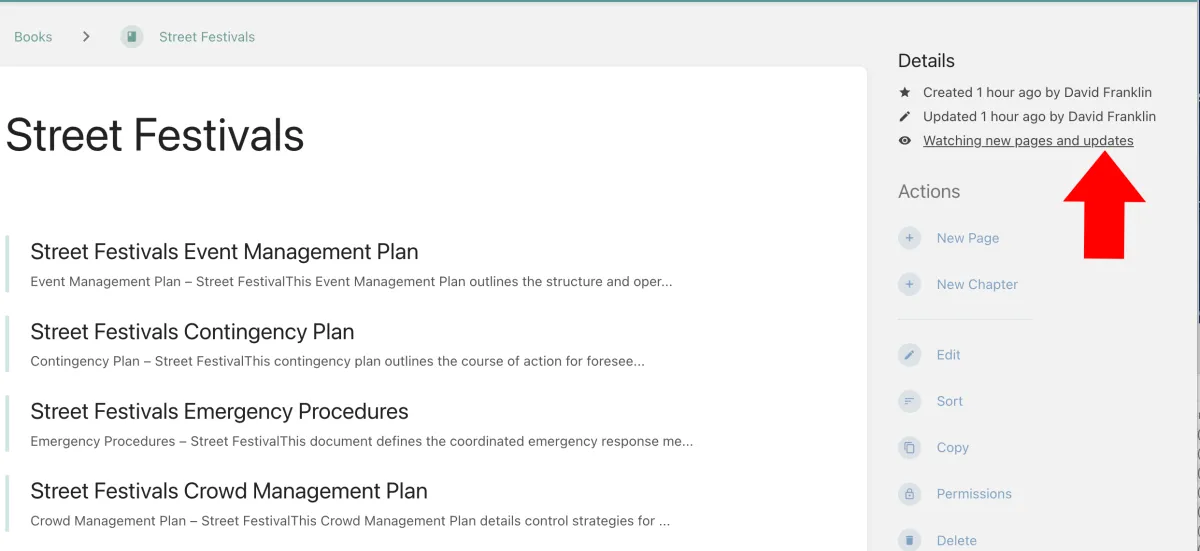The width and height of the screenshot is (1200, 551).
Task: Select the New Chapter action
Action: point(977,284)
